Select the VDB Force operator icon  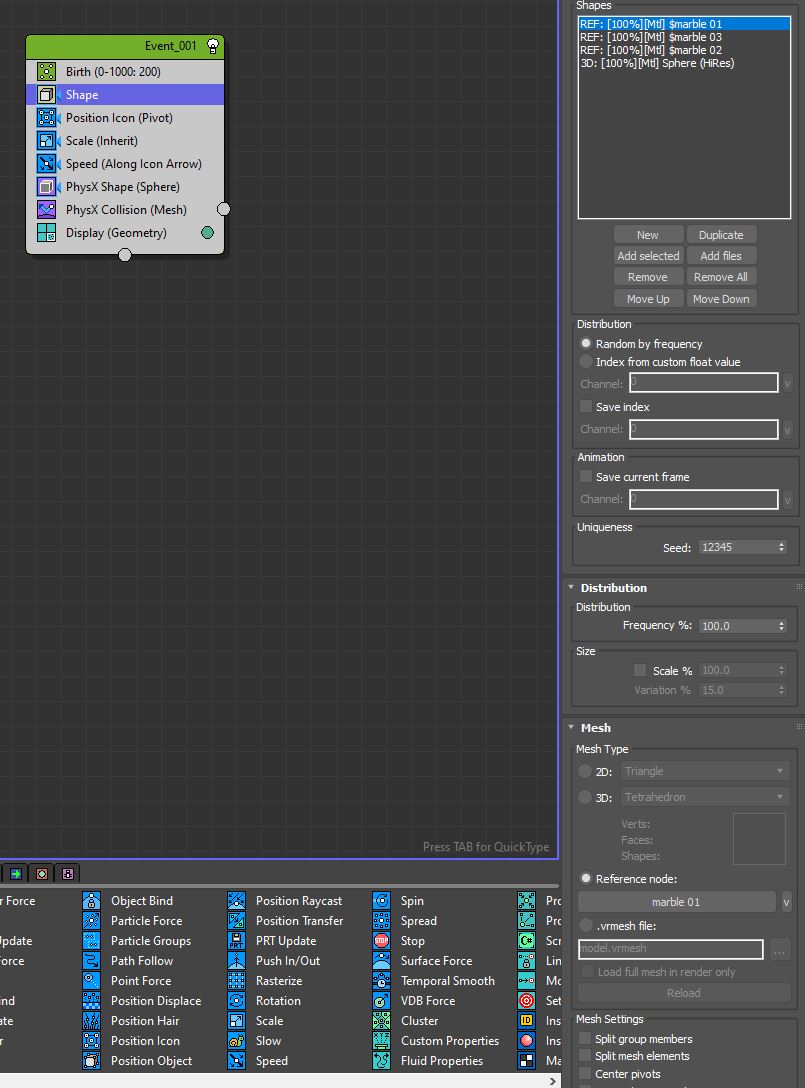coord(381,1001)
